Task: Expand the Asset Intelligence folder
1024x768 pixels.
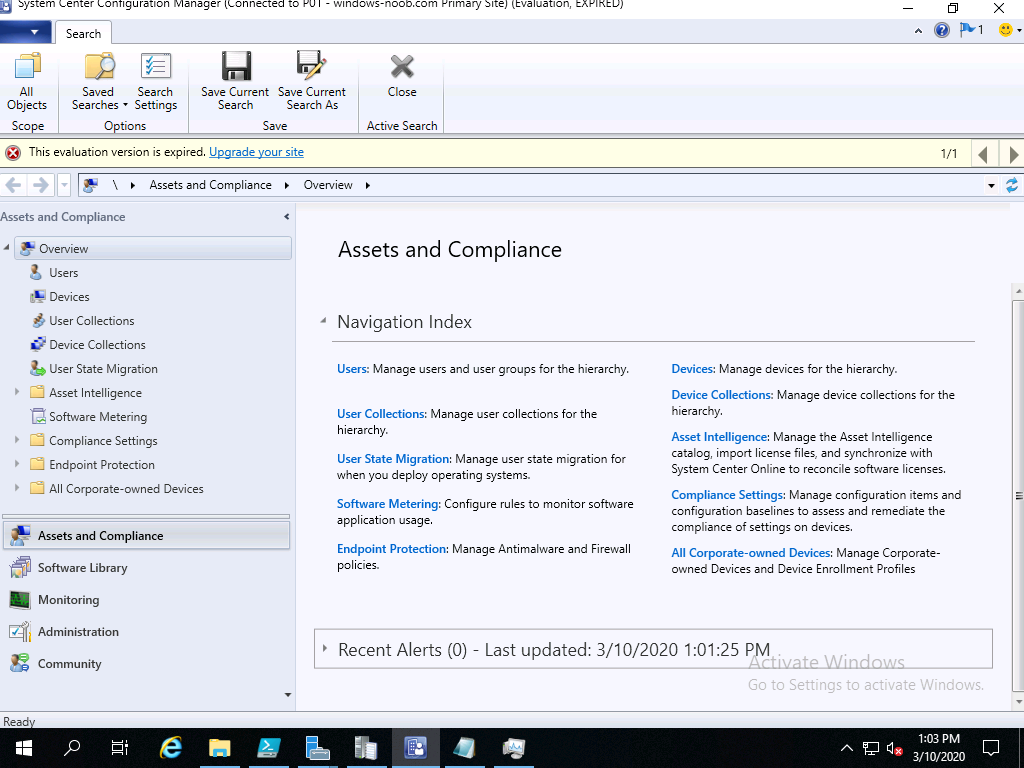Action: pos(17,392)
